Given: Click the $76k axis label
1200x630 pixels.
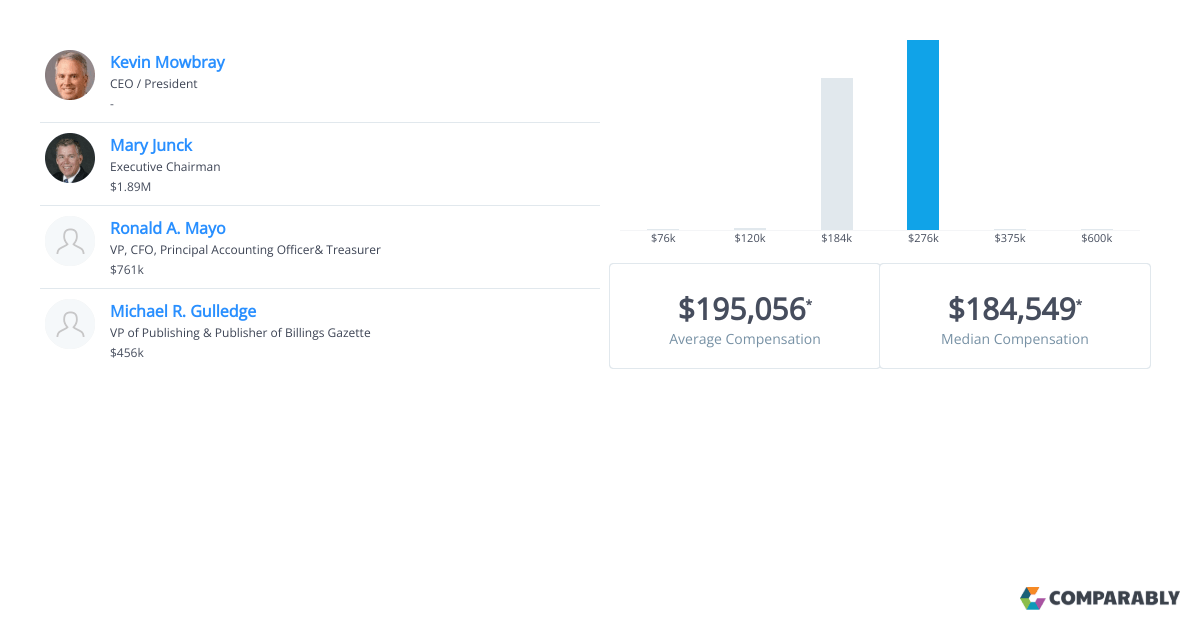Looking at the screenshot, I should pyautogui.click(x=663, y=239).
